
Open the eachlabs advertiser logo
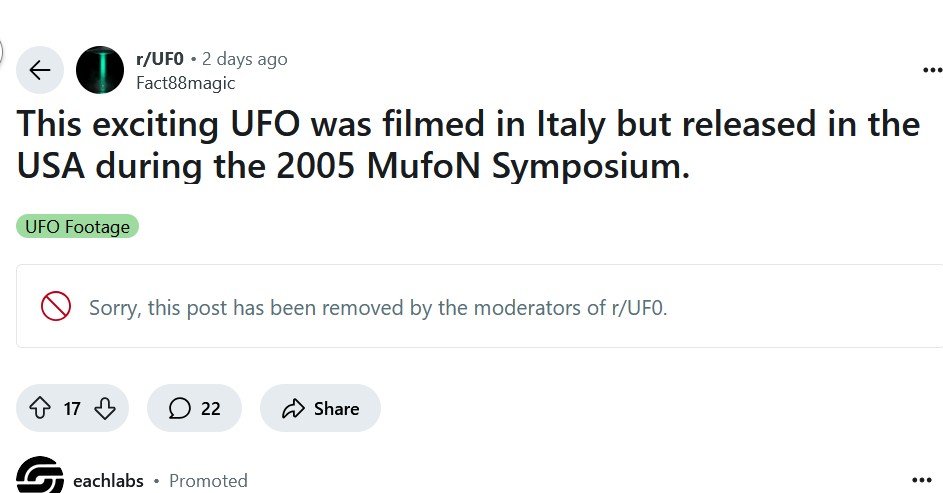click(x=40, y=477)
